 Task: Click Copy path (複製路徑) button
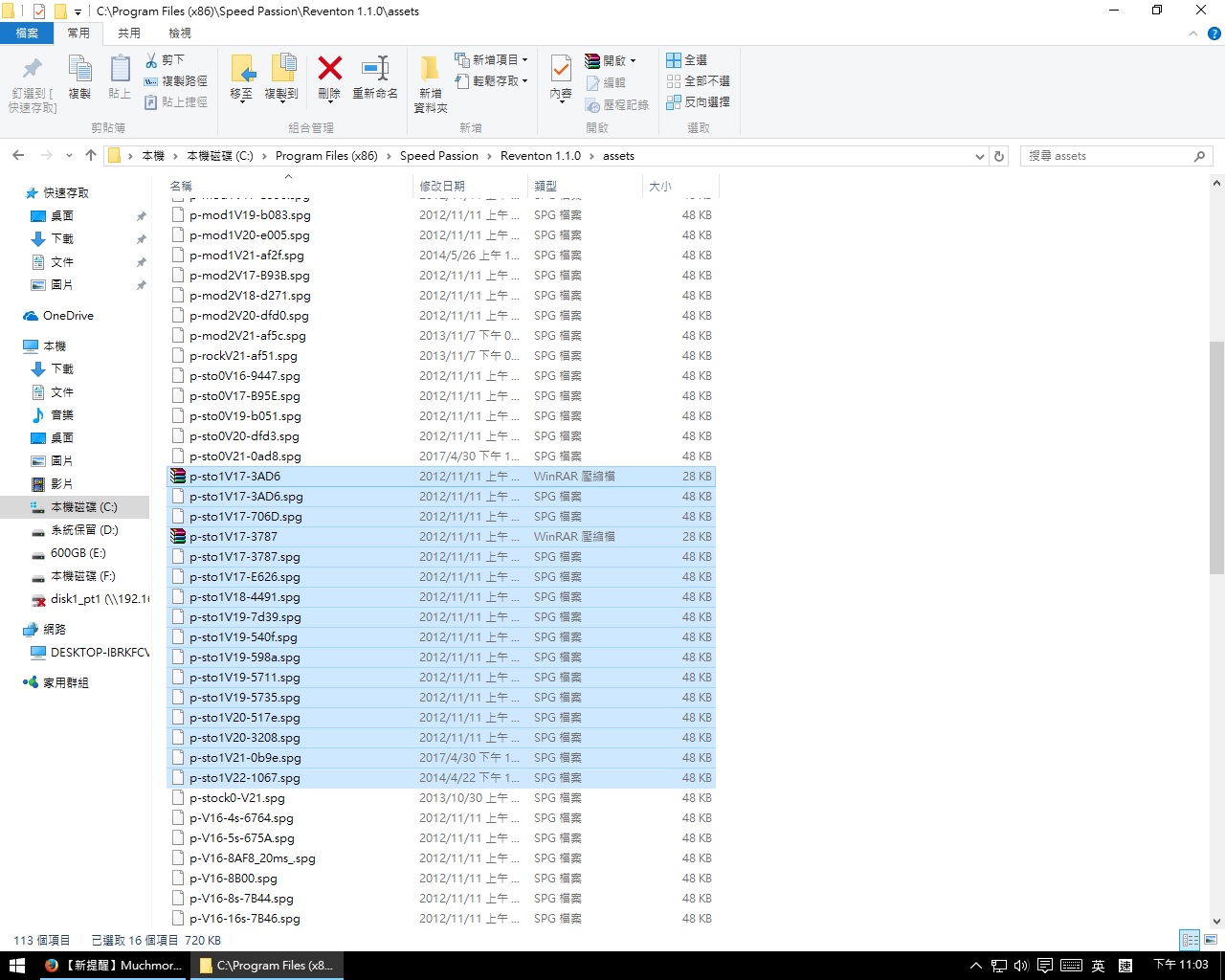[176, 81]
